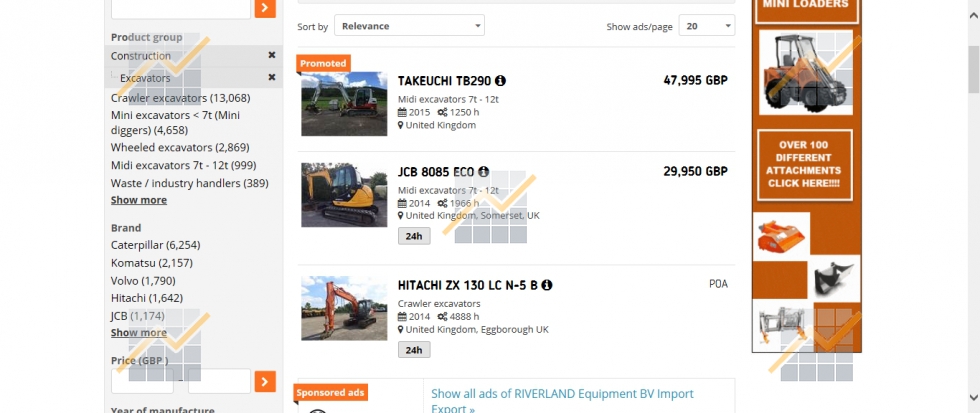Image resolution: width=980 pixels, height=413 pixels.
Task: Filter by Midi excavators 7t - 12t (999)
Action: click(x=184, y=165)
